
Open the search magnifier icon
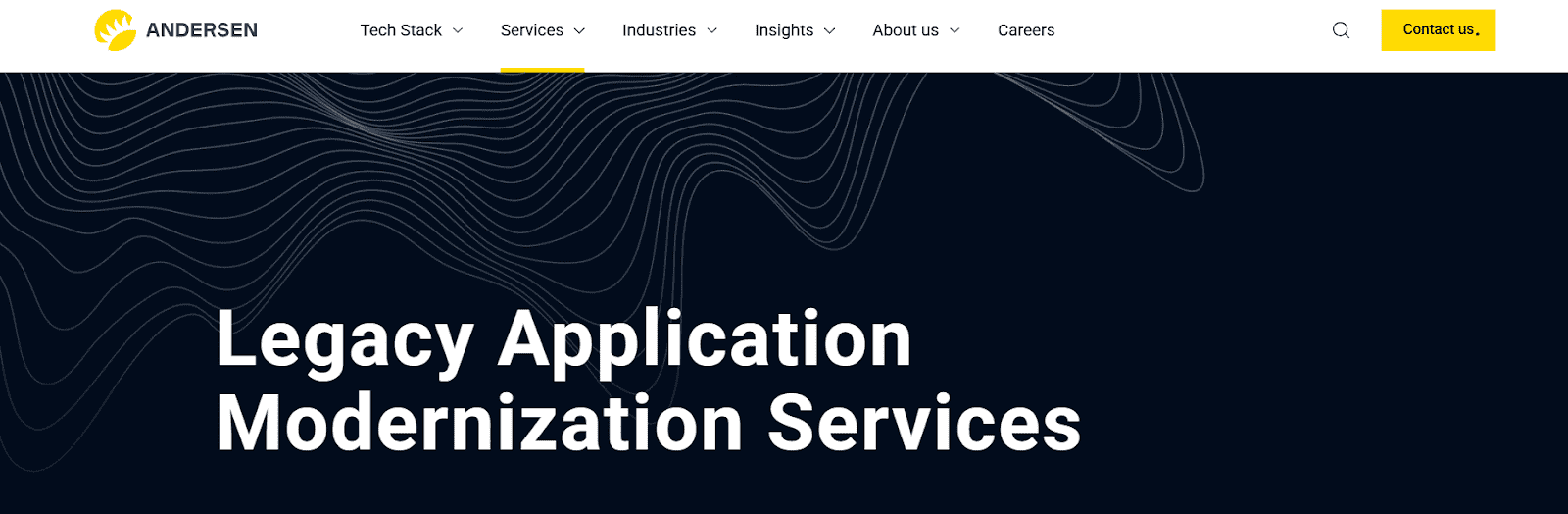[x=1341, y=30]
